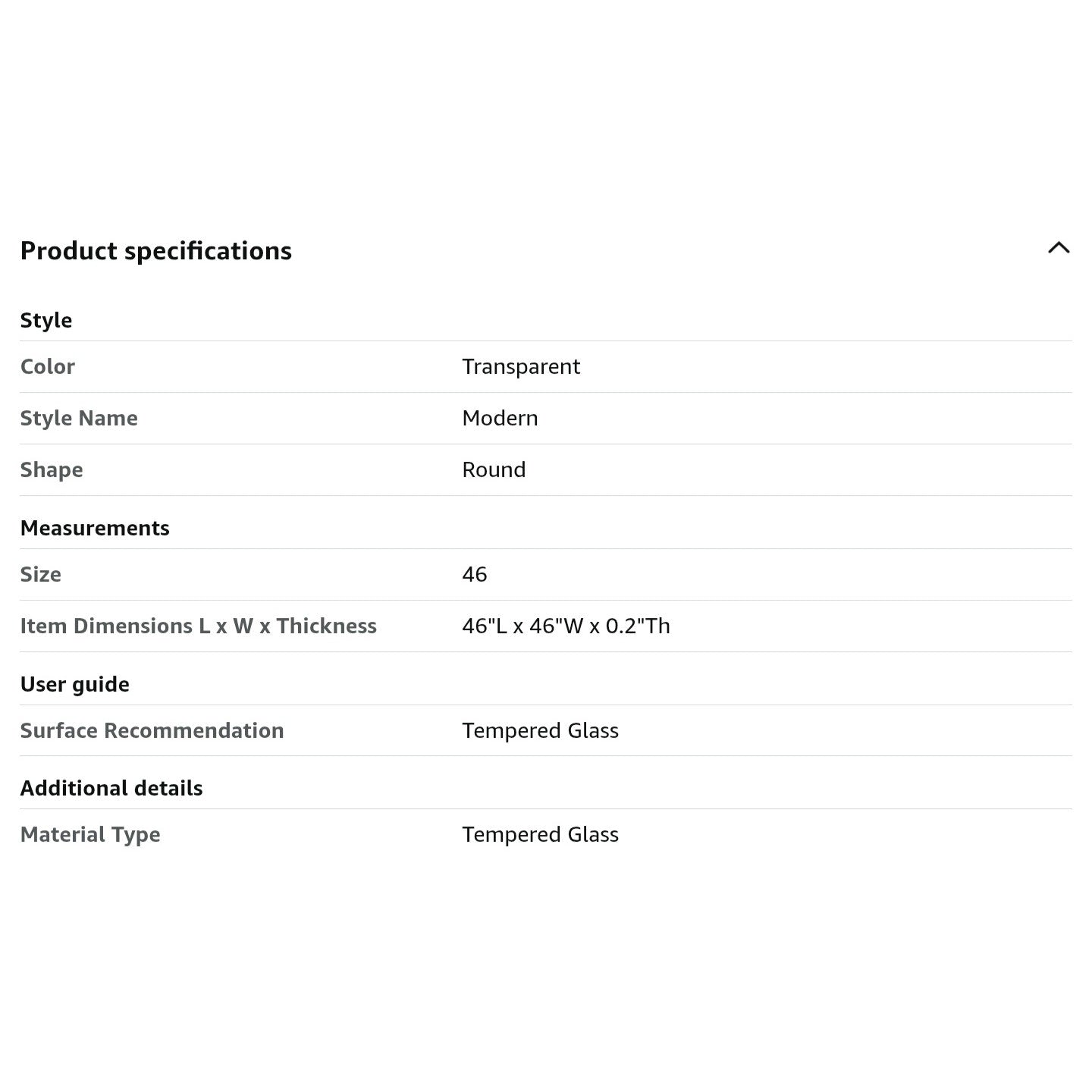Click the Material Type label
The width and height of the screenshot is (1092, 1092).
click(90, 835)
